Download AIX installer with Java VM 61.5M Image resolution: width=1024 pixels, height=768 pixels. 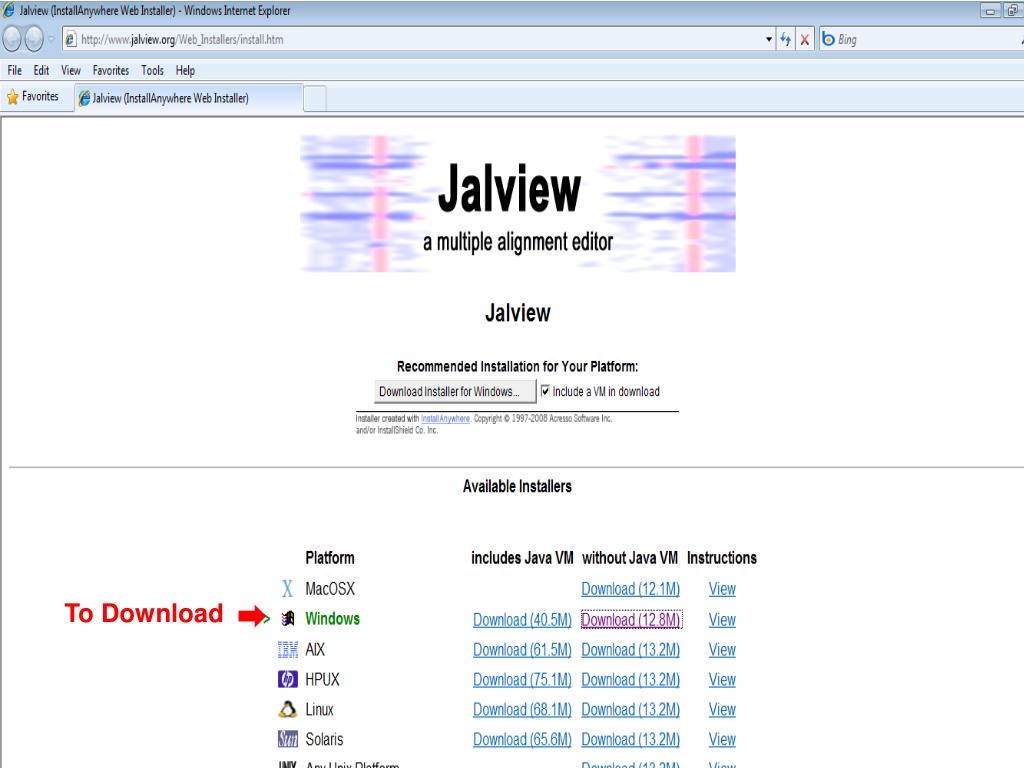pyautogui.click(x=522, y=650)
